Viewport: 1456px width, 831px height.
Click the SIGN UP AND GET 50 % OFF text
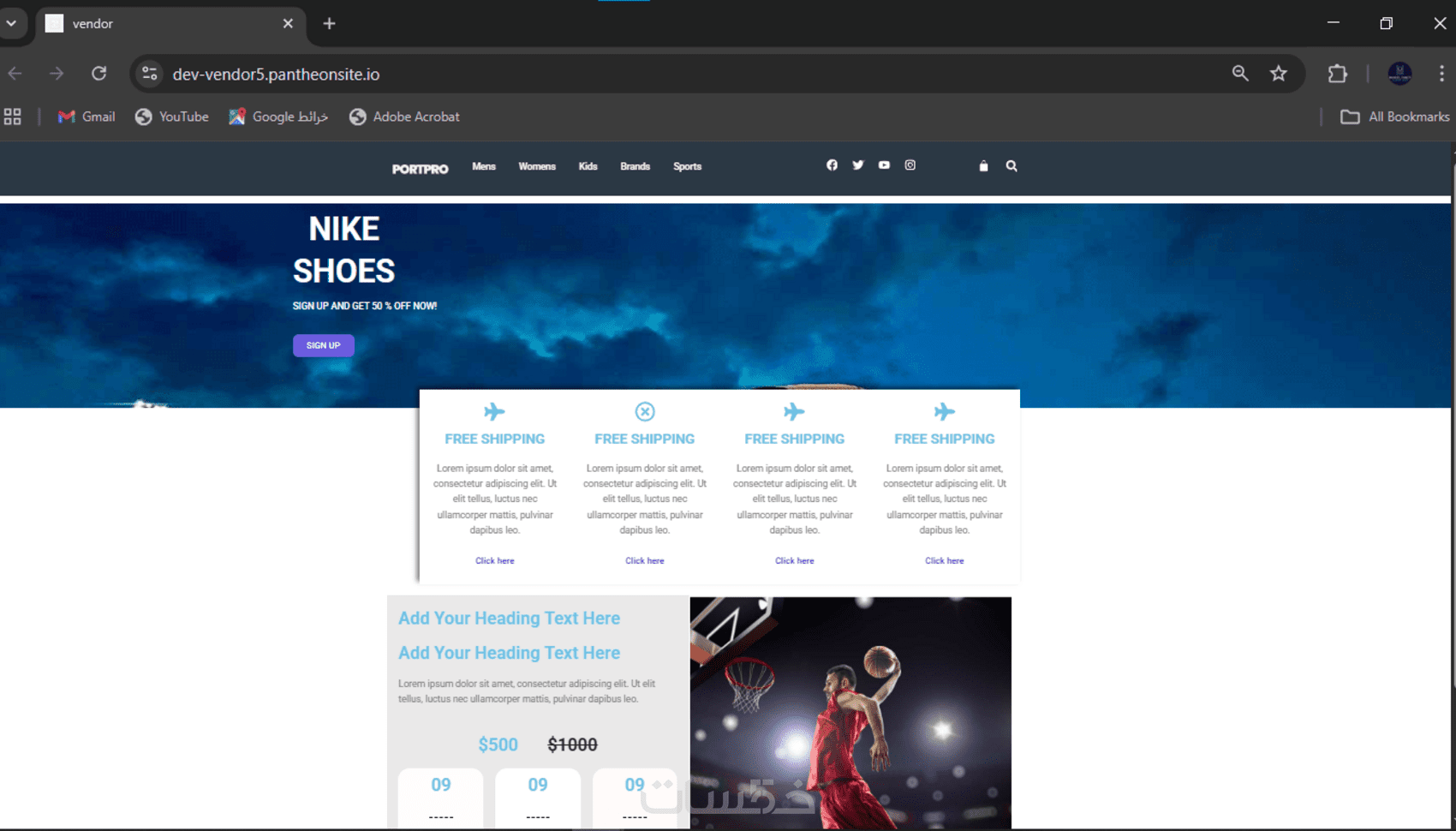(365, 306)
